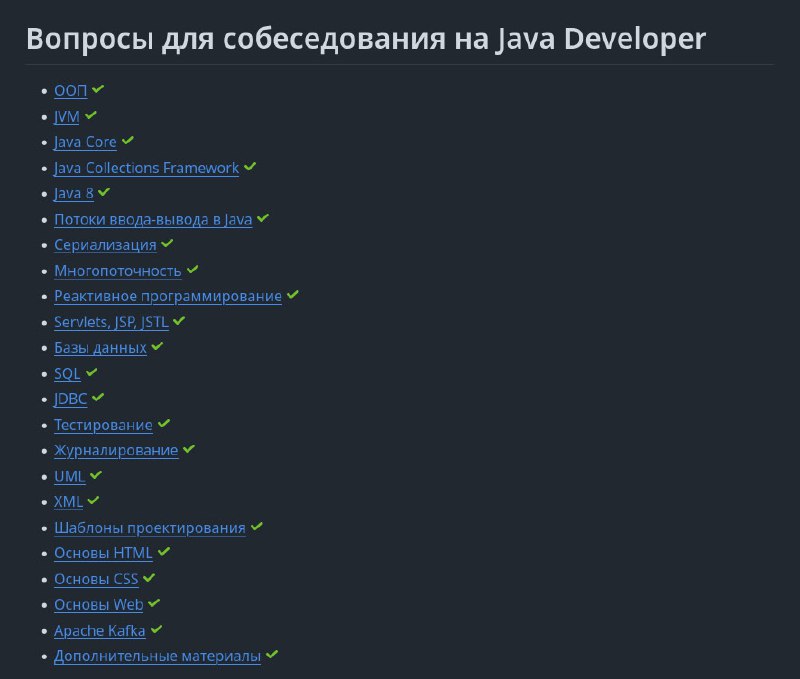Viewport: 800px width, 679px height.
Task: Open Java Collections Framework link
Action: tap(146, 168)
